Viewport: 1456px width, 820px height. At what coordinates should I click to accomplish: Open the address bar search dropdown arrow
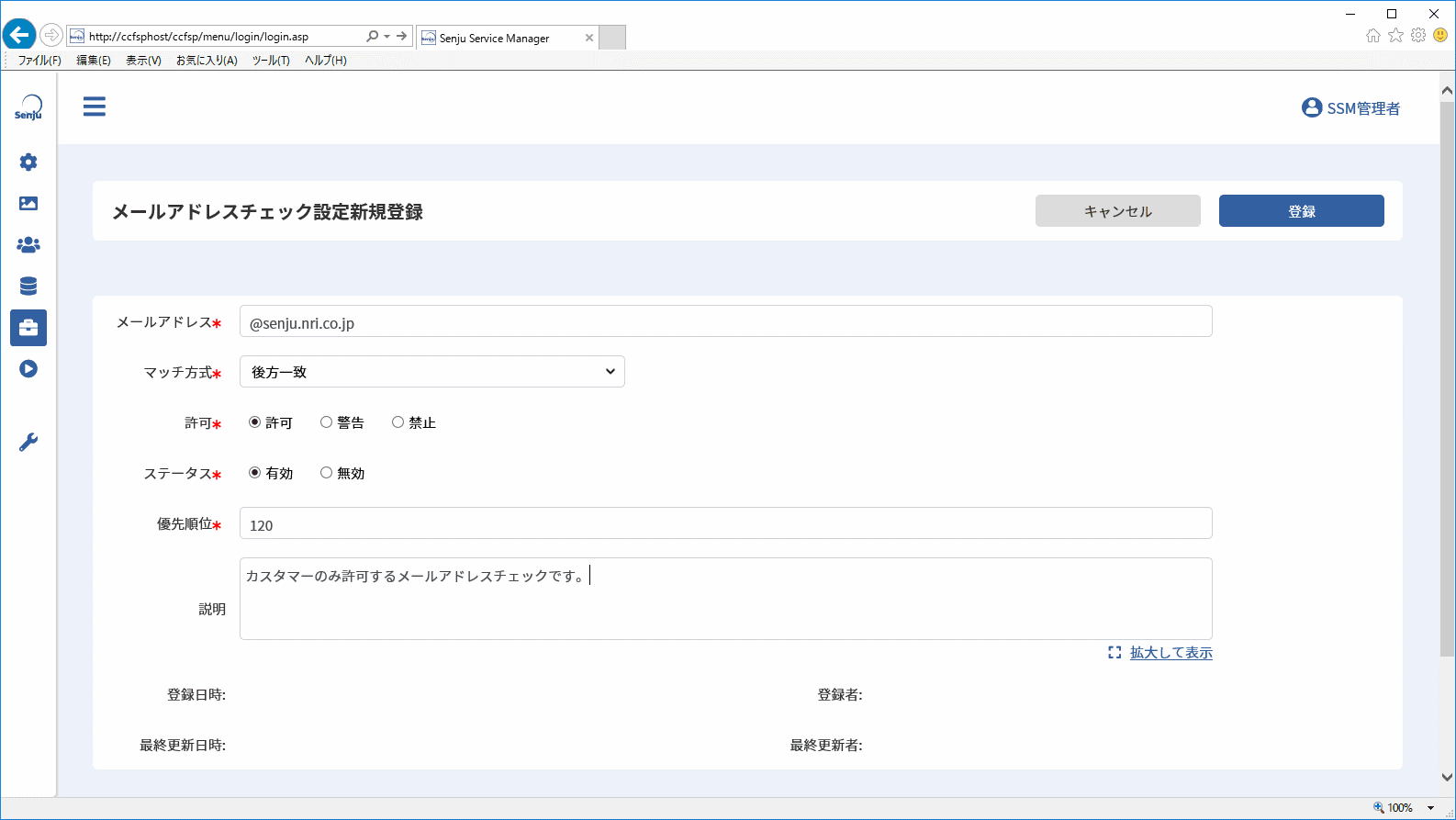pos(386,37)
